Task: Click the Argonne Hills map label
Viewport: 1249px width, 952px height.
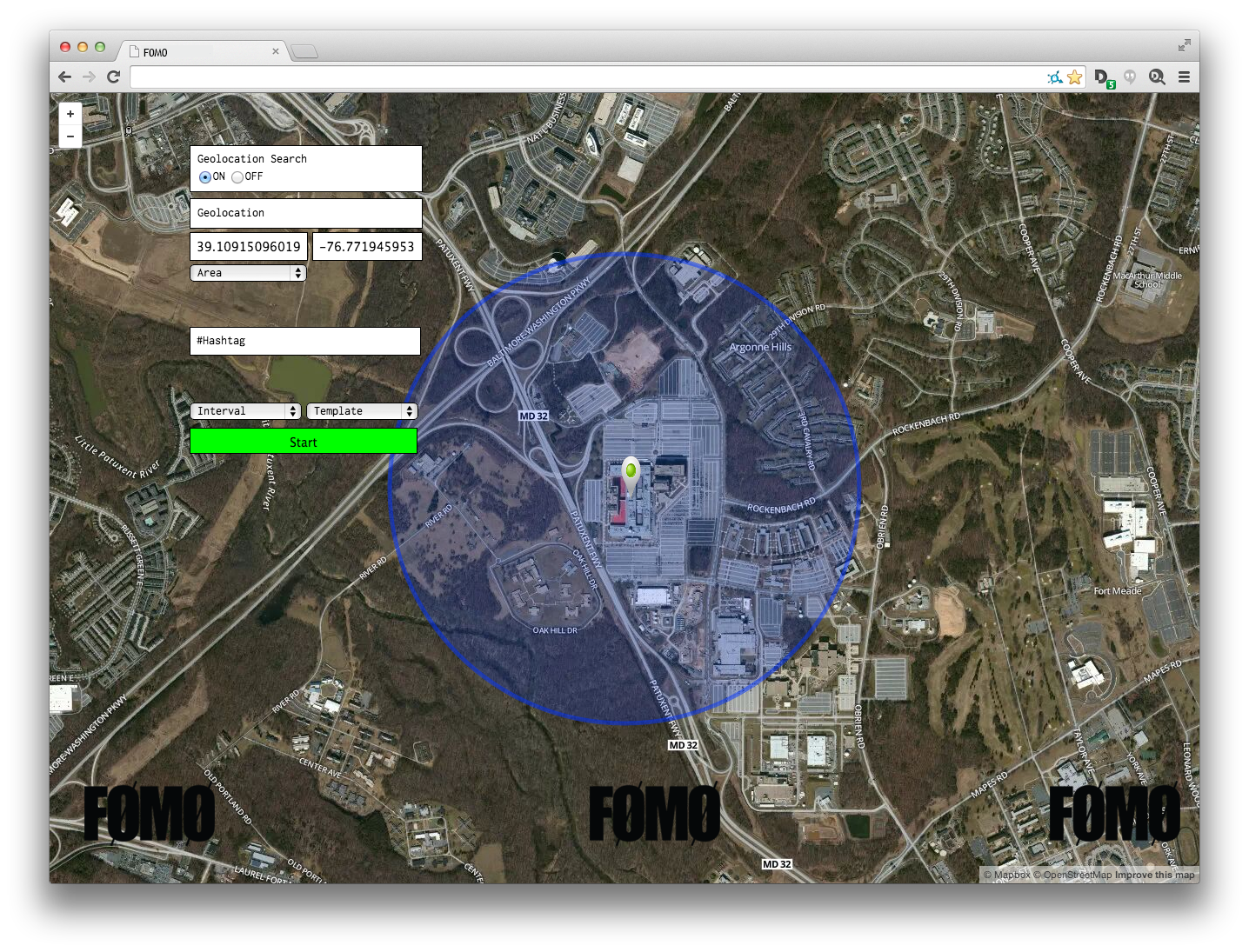Action: (760, 347)
